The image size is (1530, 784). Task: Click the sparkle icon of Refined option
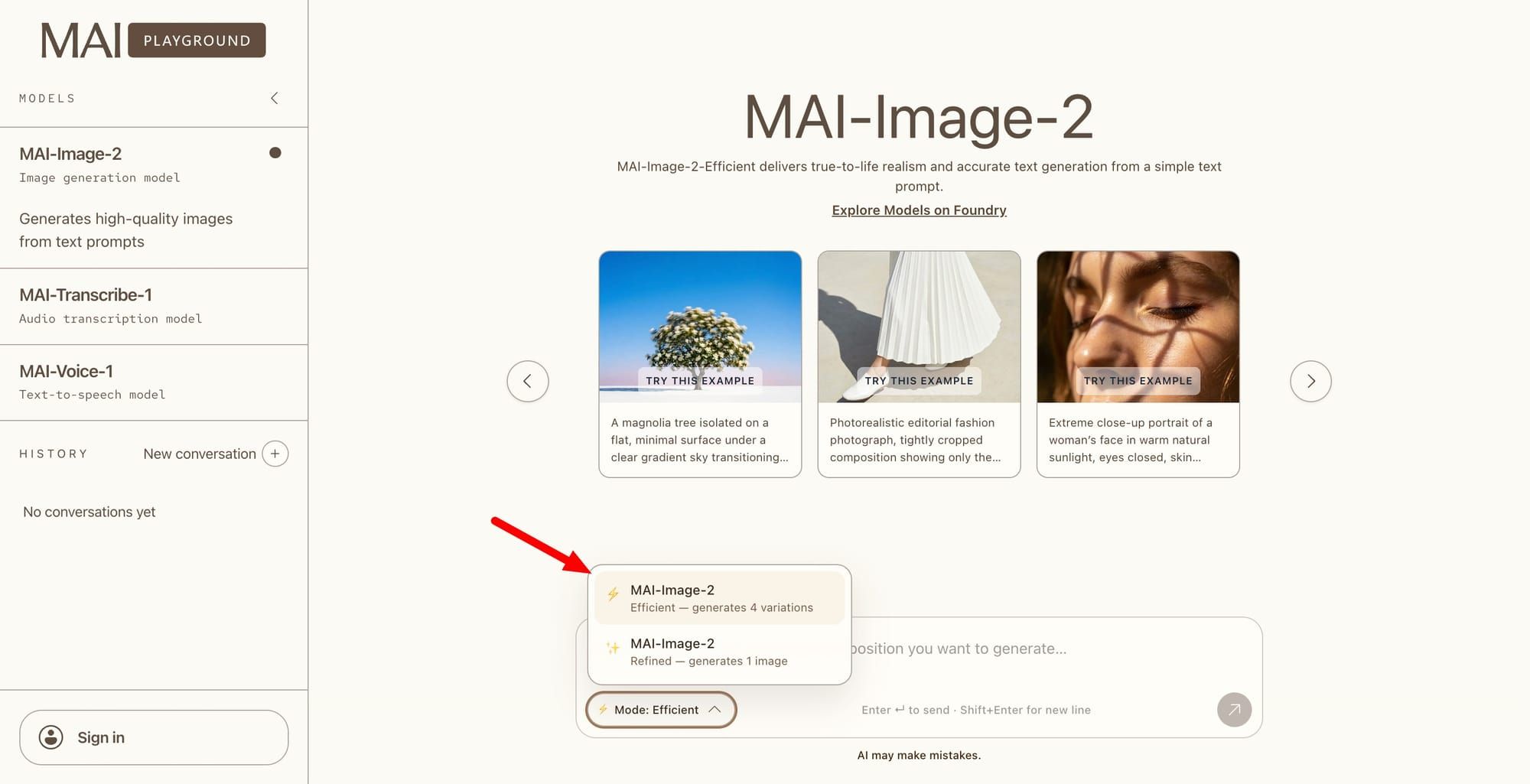[613, 648]
